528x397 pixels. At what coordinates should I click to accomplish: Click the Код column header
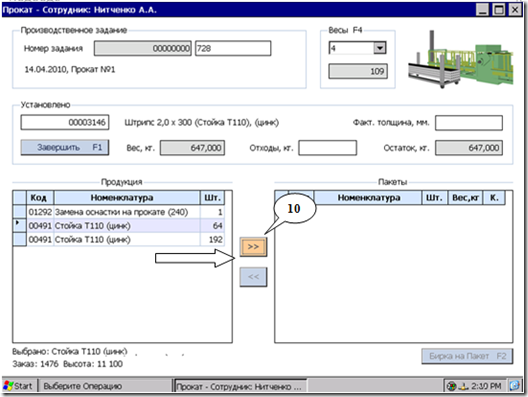[40, 198]
